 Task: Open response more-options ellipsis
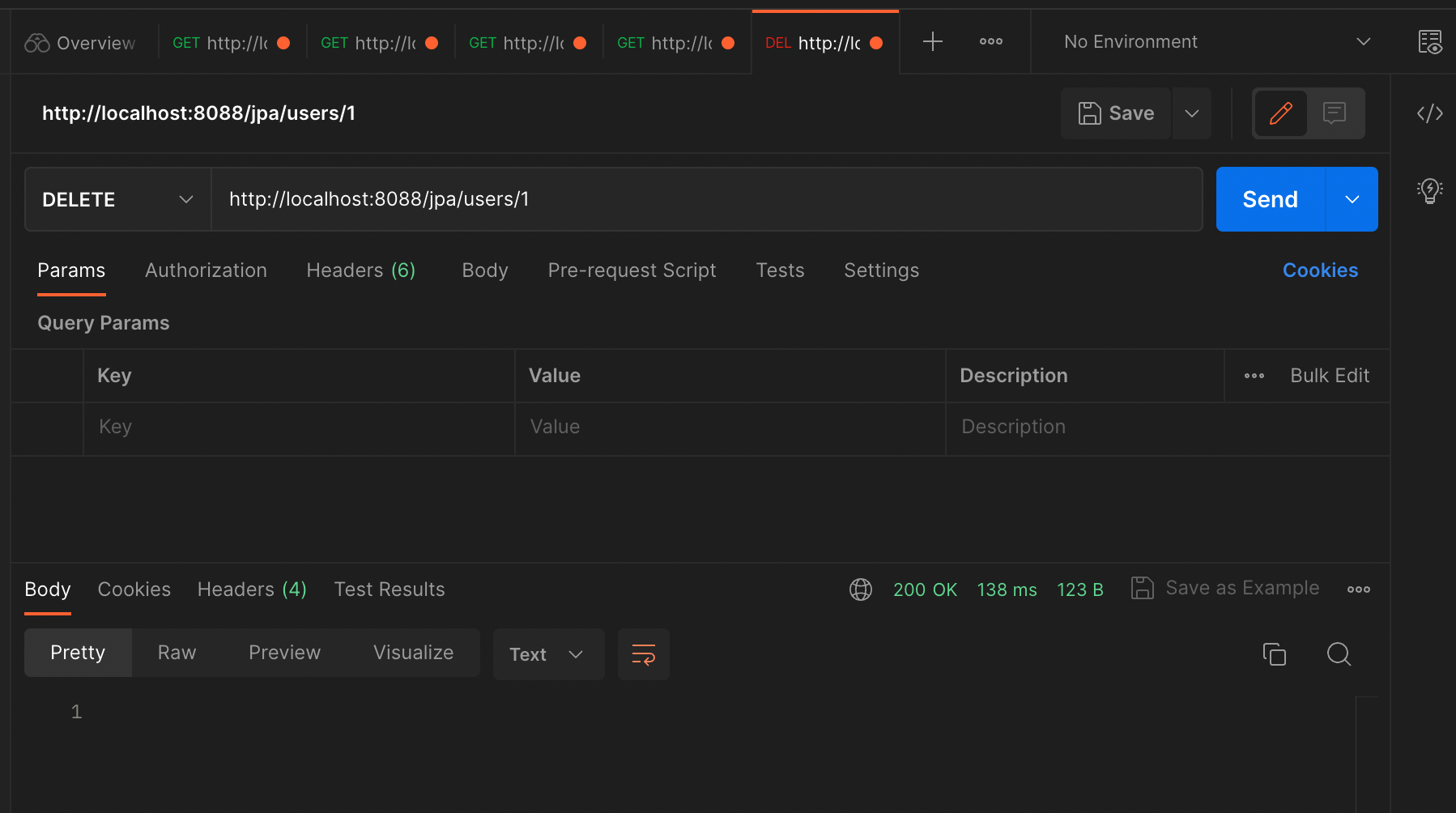coord(1359,590)
